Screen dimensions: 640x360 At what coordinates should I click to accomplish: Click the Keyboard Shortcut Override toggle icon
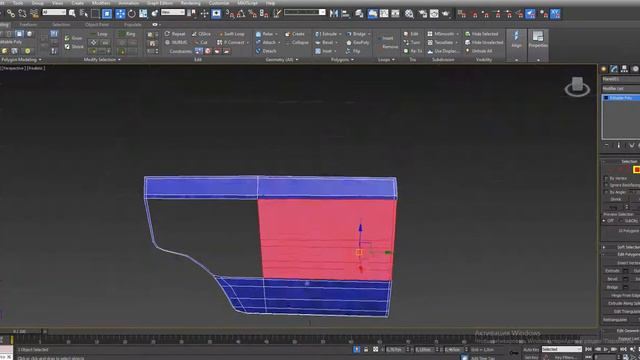[x=216, y=14]
